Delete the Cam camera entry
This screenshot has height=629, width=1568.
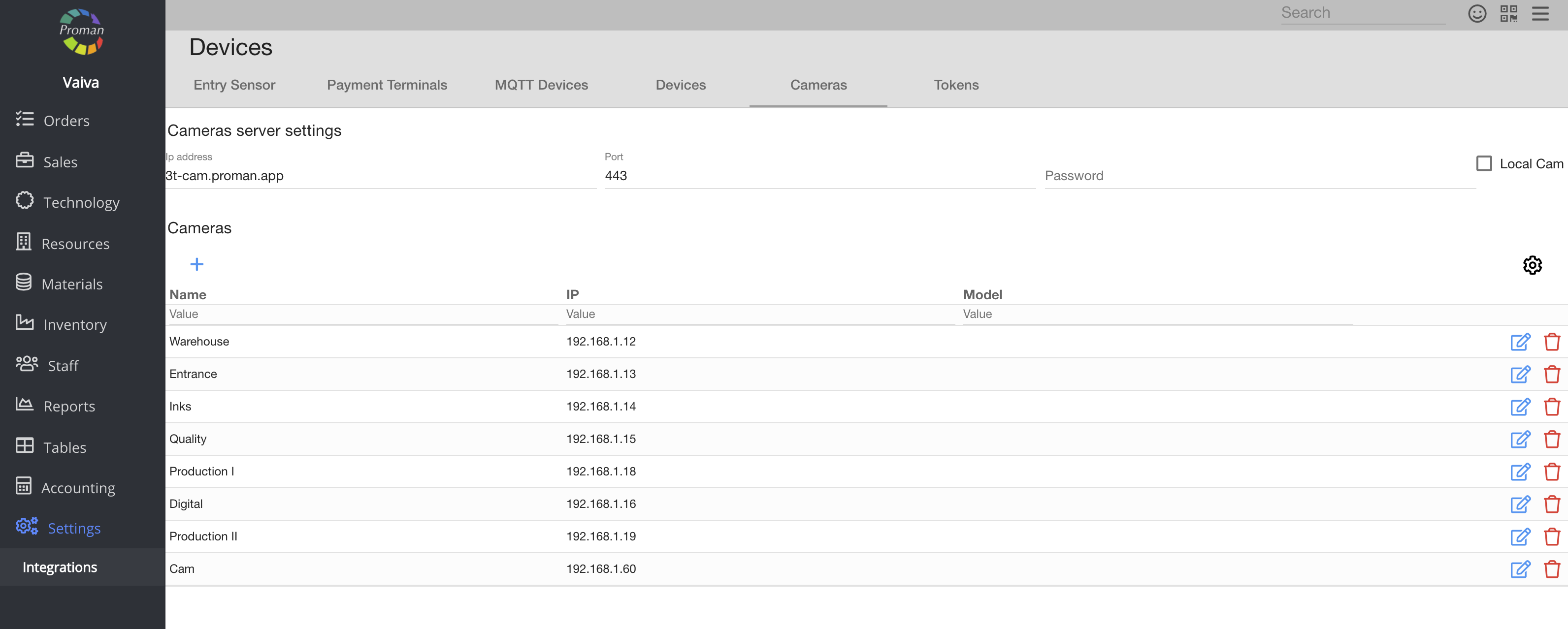[x=1552, y=569]
